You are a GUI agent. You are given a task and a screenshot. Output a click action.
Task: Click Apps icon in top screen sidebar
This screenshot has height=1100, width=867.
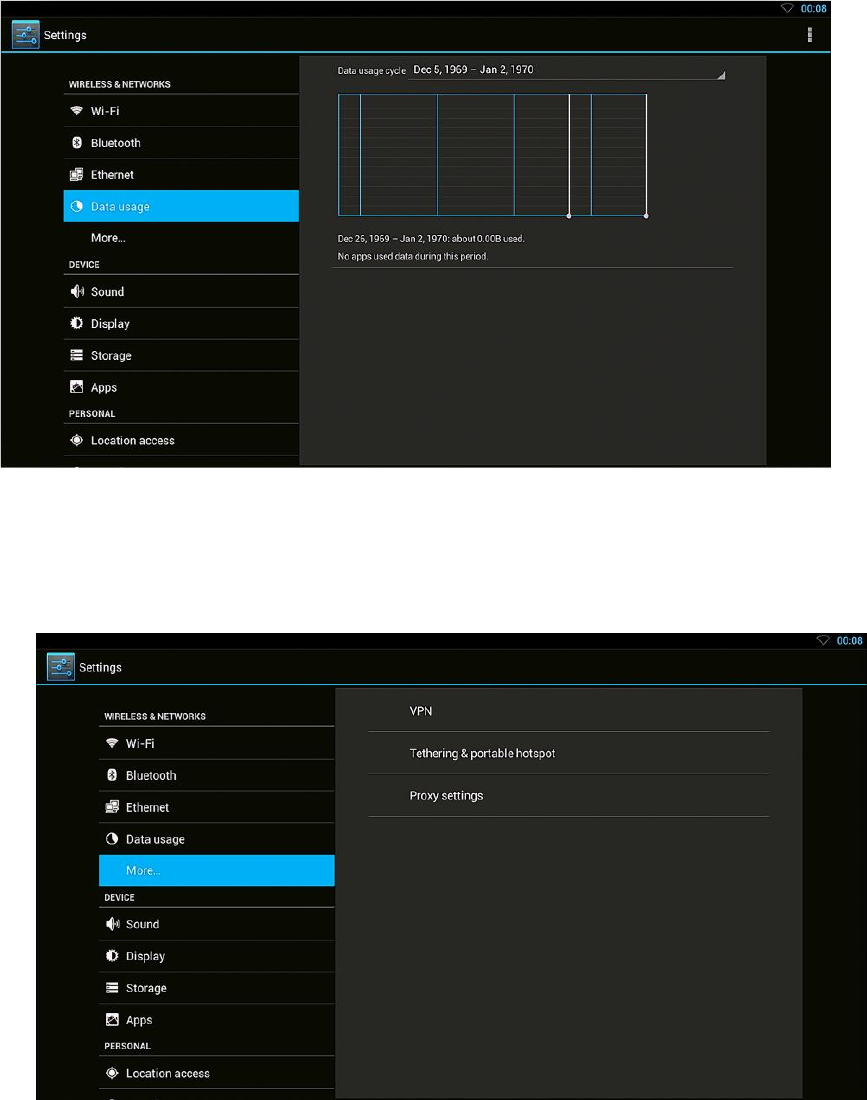tap(76, 387)
